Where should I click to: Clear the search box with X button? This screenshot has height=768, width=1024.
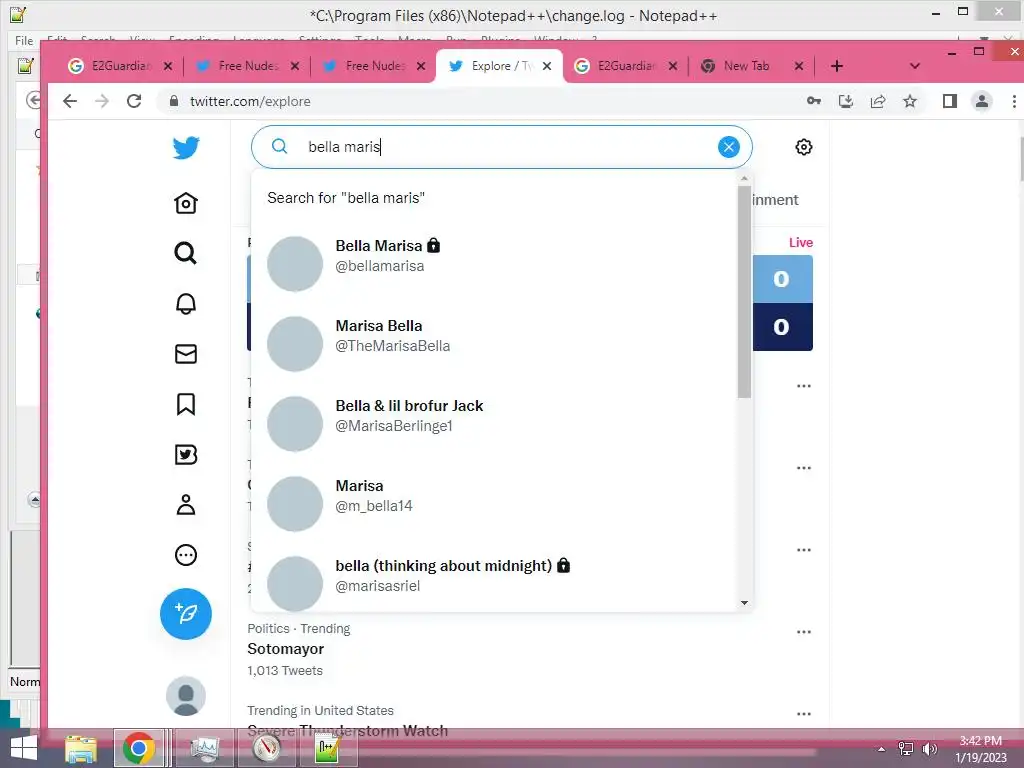click(x=729, y=147)
